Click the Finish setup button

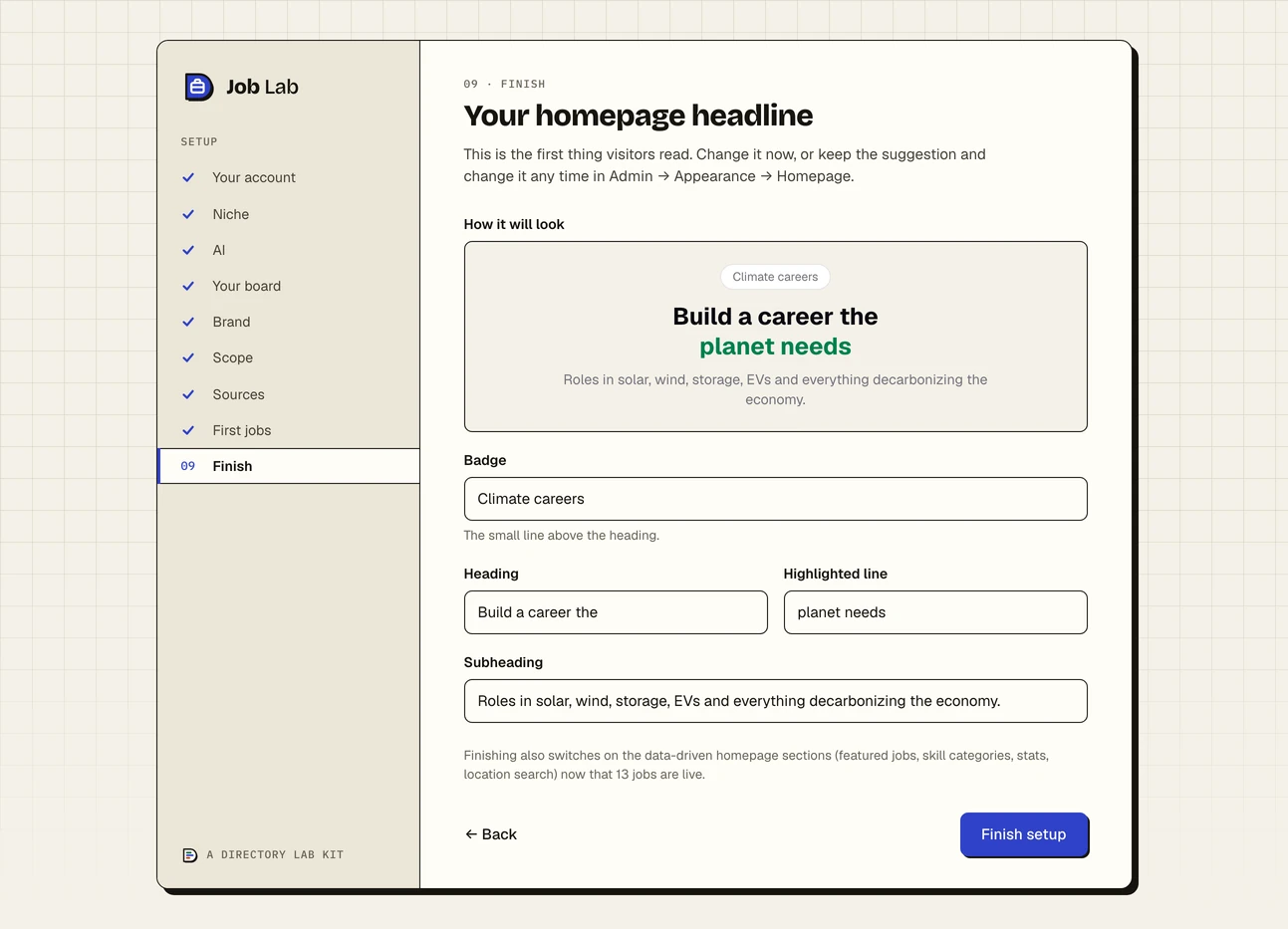point(1024,834)
